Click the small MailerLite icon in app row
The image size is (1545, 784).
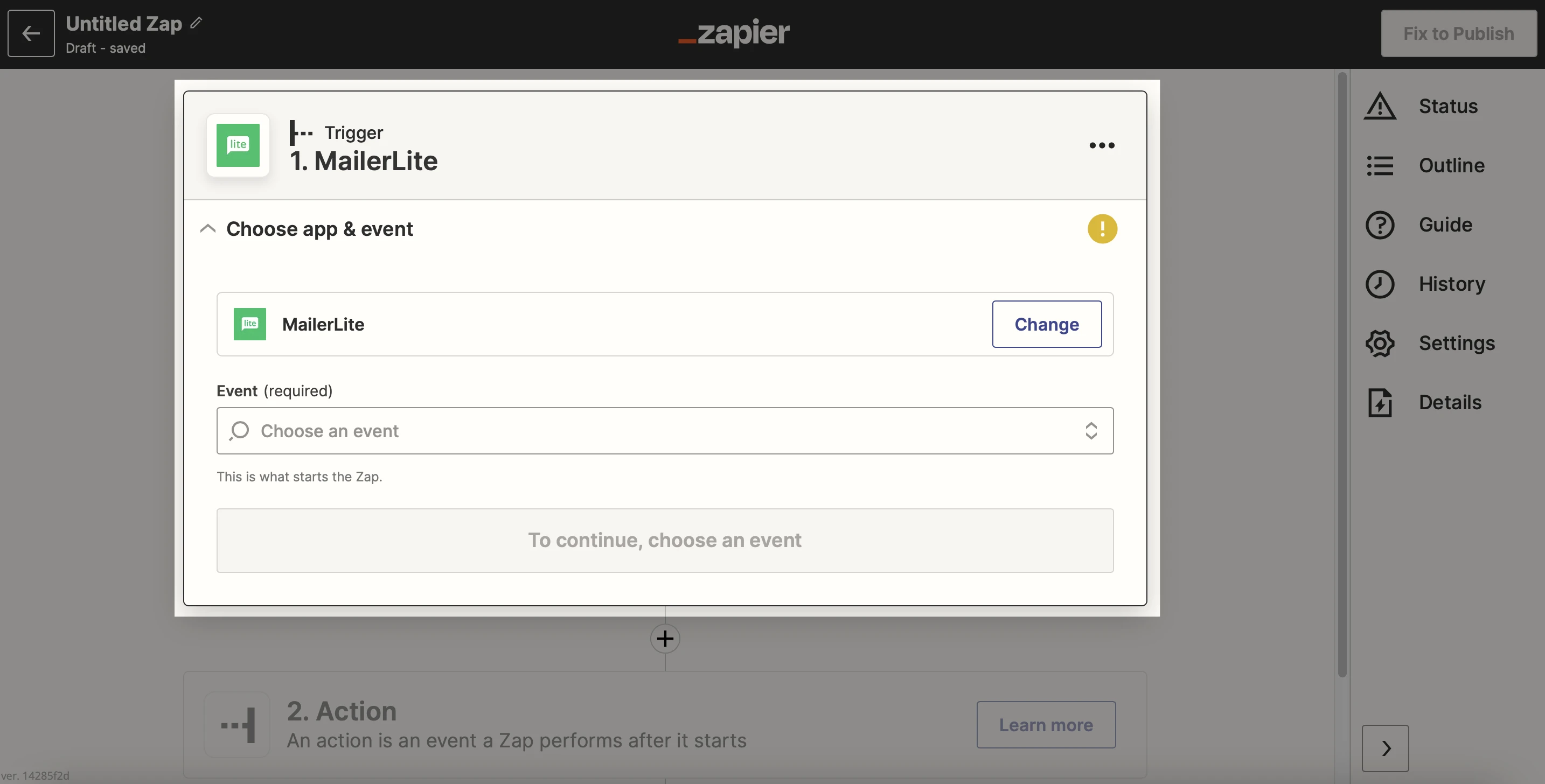pyautogui.click(x=249, y=324)
